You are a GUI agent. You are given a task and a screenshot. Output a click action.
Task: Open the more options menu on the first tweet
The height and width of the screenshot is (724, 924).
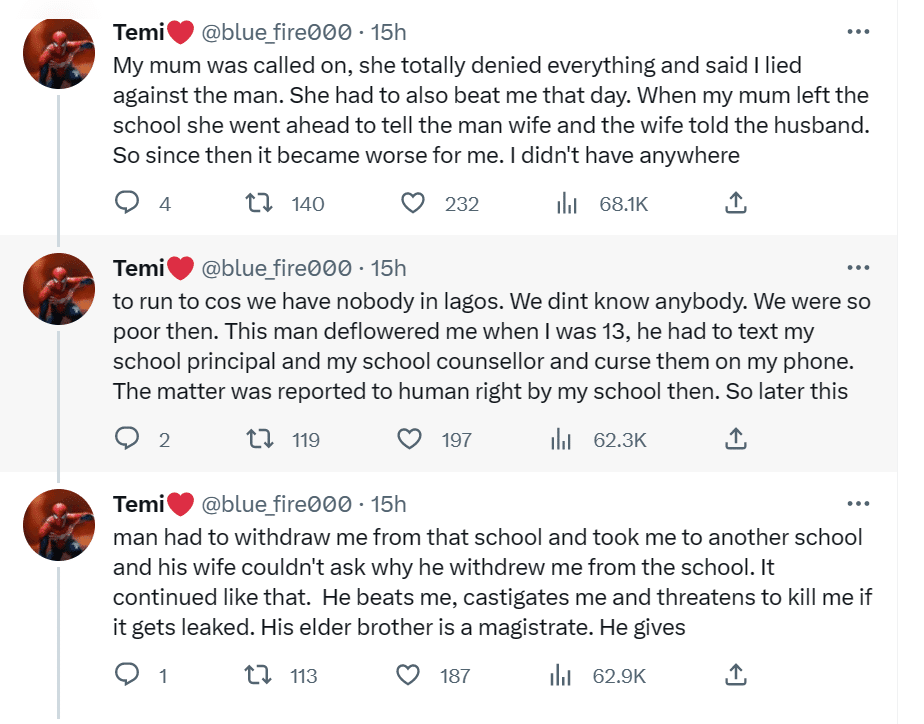click(858, 31)
